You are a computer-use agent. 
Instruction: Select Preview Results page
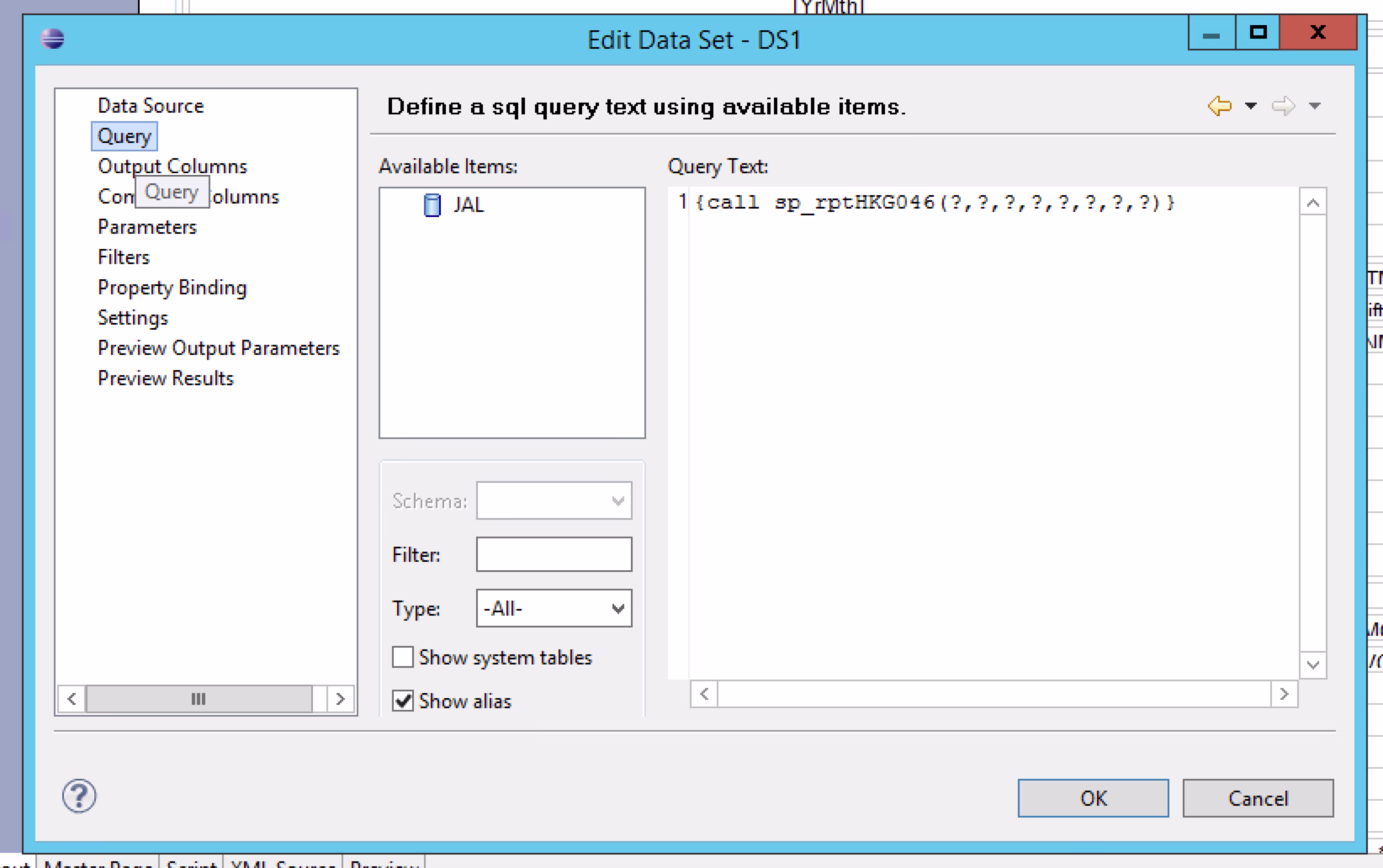166,378
